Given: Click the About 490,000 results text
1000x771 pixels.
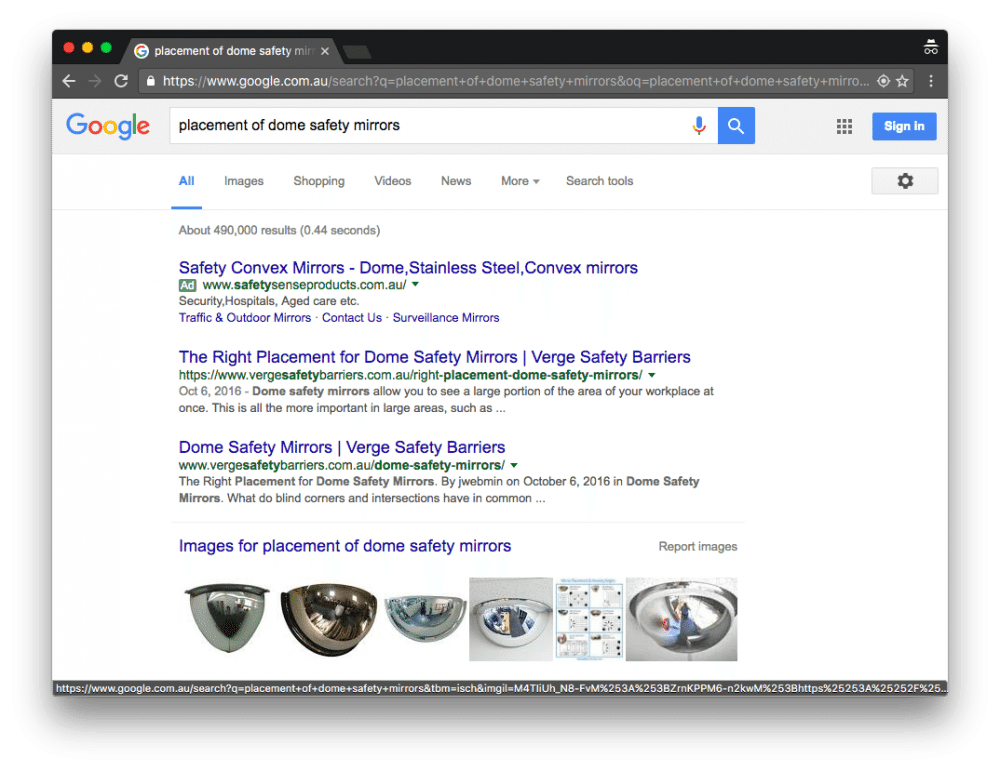Looking at the screenshot, I should [x=279, y=230].
